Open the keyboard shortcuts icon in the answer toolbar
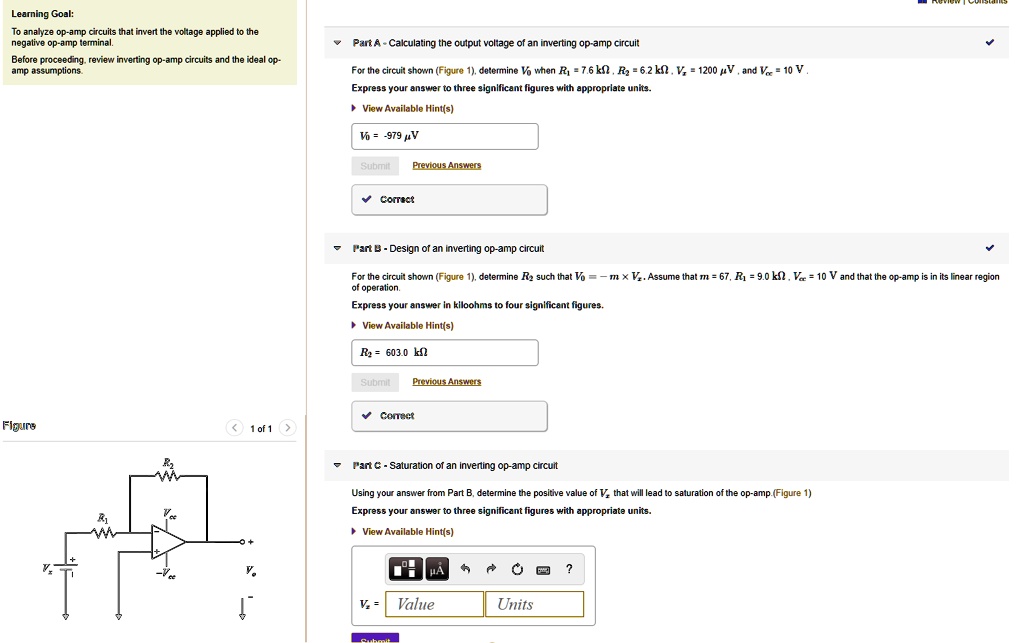 coord(543,568)
